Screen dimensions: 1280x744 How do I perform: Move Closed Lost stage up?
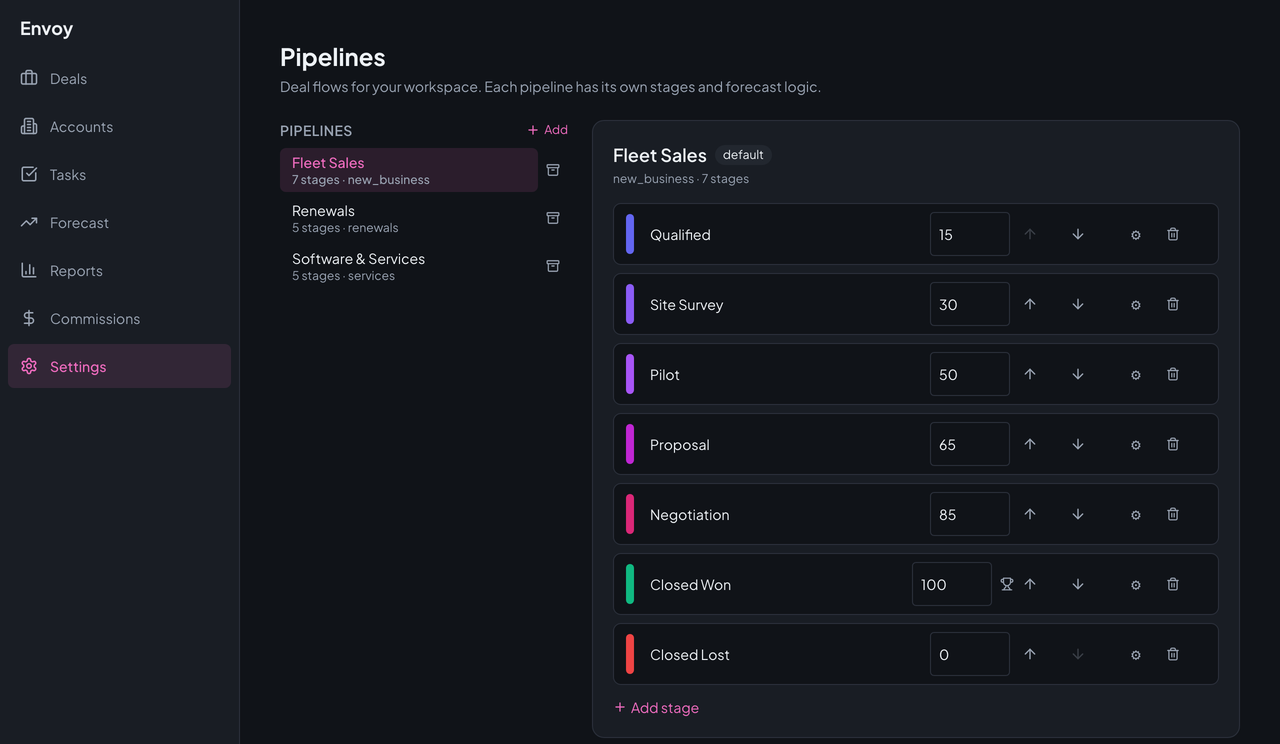(1030, 654)
